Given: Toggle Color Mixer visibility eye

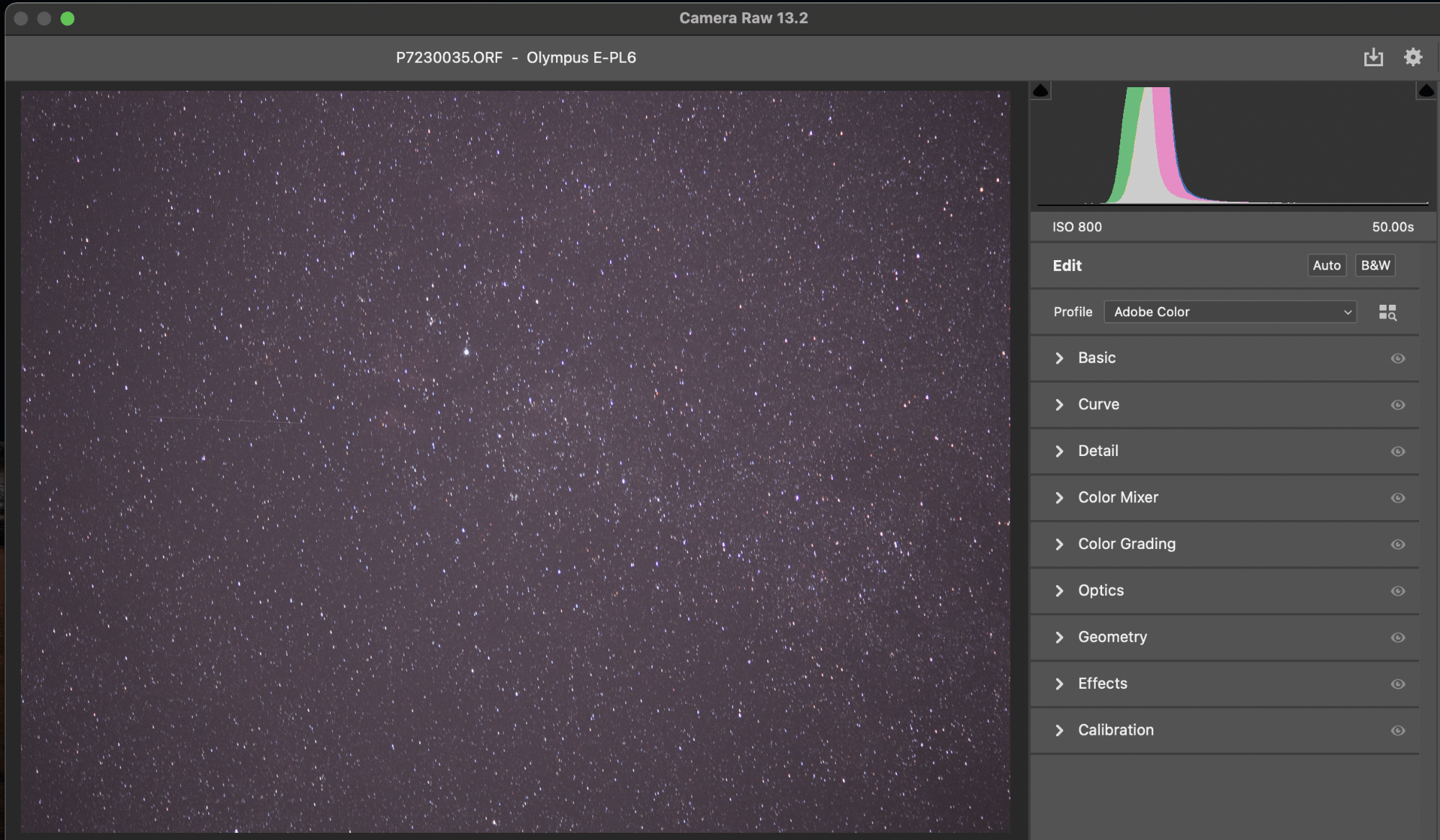Looking at the screenshot, I should pyautogui.click(x=1397, y=498).
